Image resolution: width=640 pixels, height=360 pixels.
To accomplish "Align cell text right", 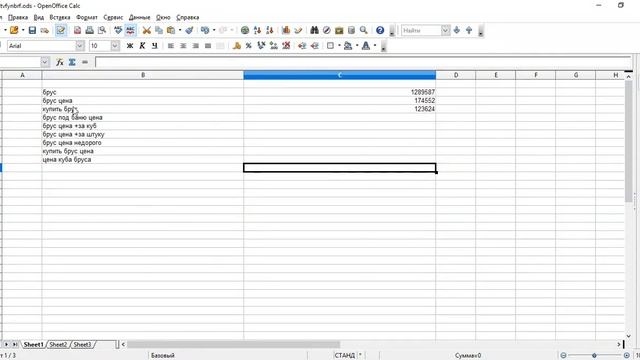I will point(196,46).
